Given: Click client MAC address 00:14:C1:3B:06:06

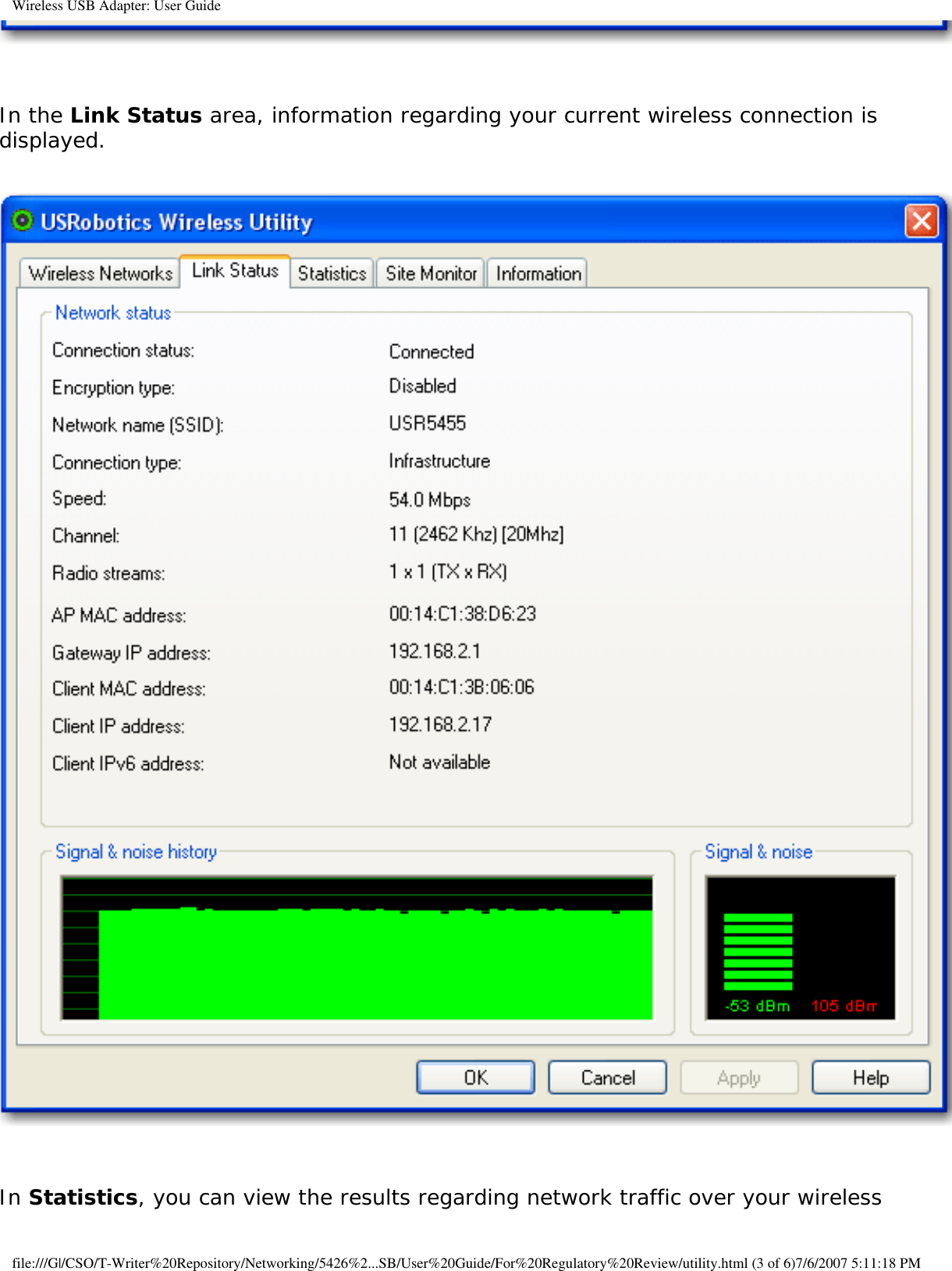Looking at the screenshot, I should click(461, 687).
